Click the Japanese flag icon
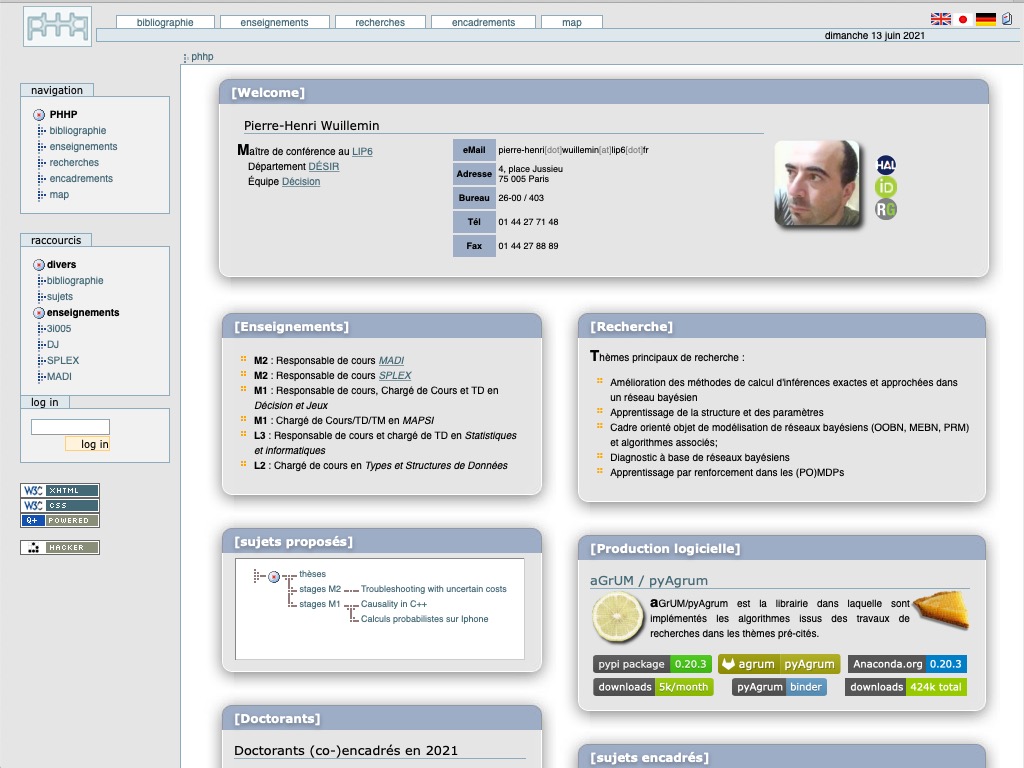This screenshot has width=1024, height=768. click(x=963, y=19)
